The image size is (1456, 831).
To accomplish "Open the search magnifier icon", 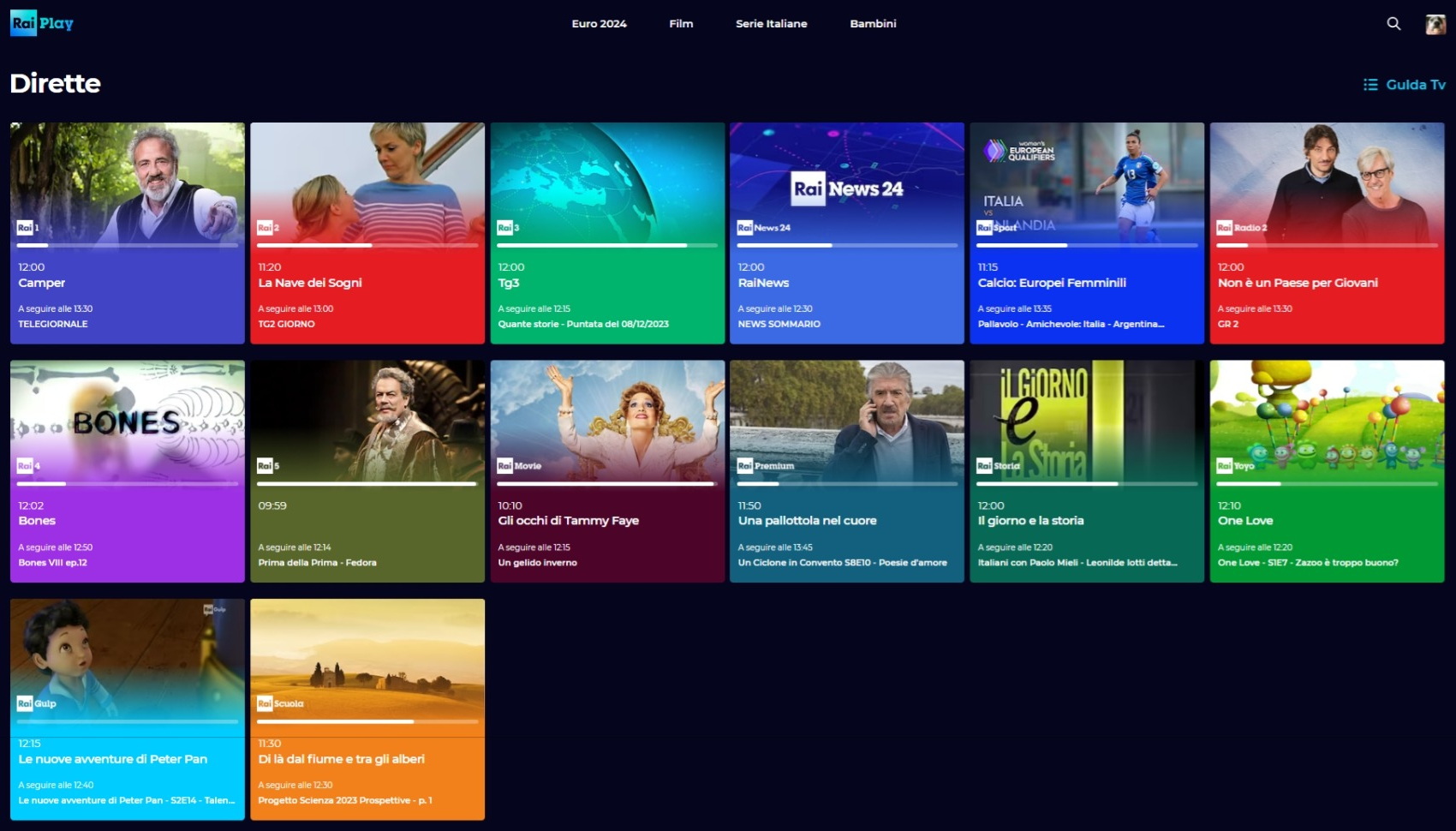I will click(x=1393, y=24).
